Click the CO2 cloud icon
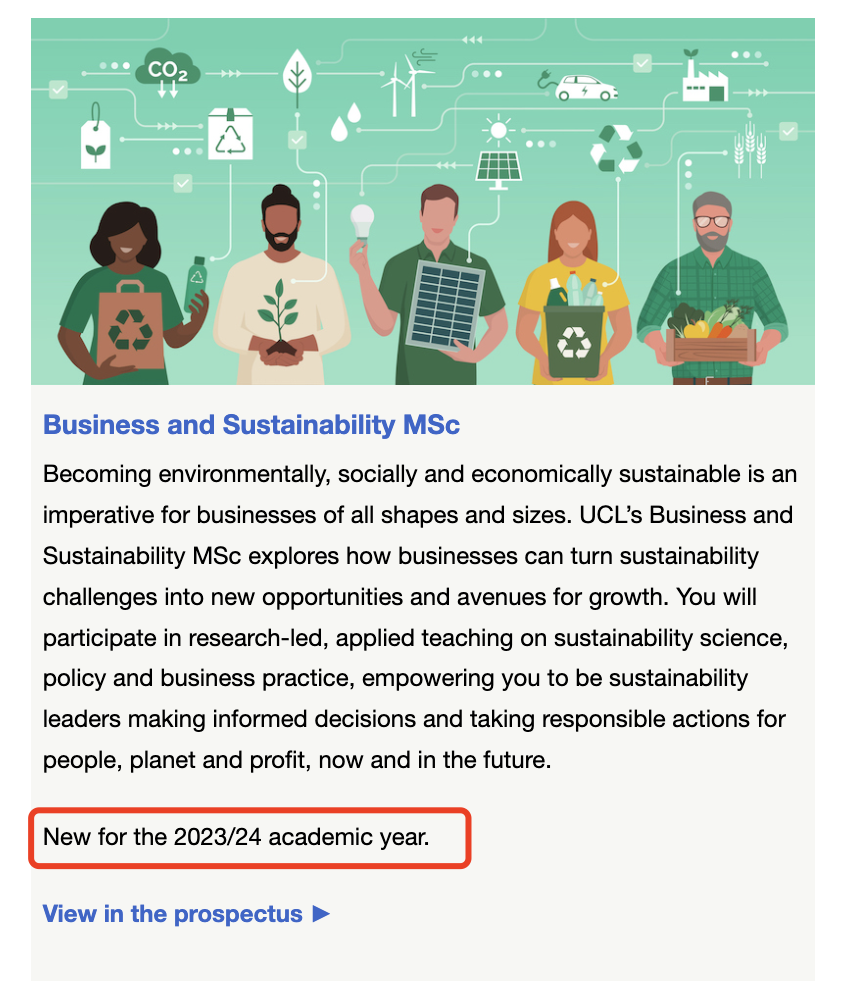Viewport: 846px width, 1006px height. [x=167, y=71]
